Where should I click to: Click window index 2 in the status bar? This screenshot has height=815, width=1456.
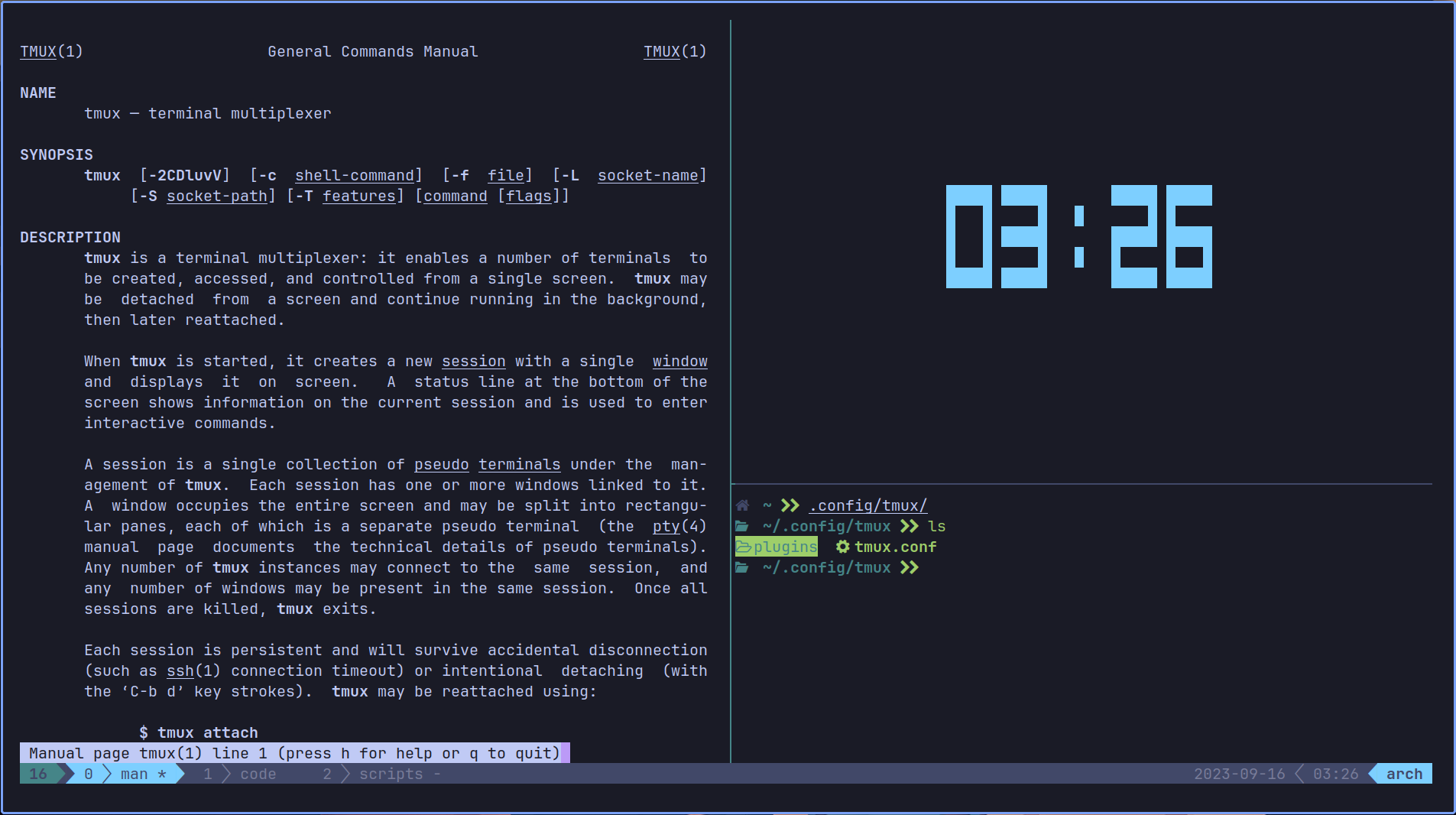click(327, 774)
